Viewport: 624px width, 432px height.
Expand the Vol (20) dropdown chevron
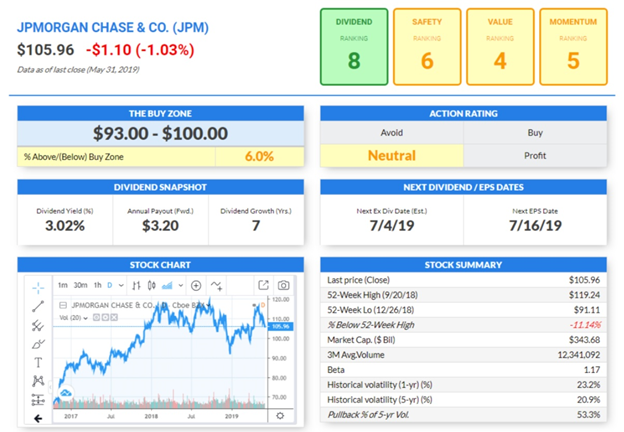click(x=86, y=318)
